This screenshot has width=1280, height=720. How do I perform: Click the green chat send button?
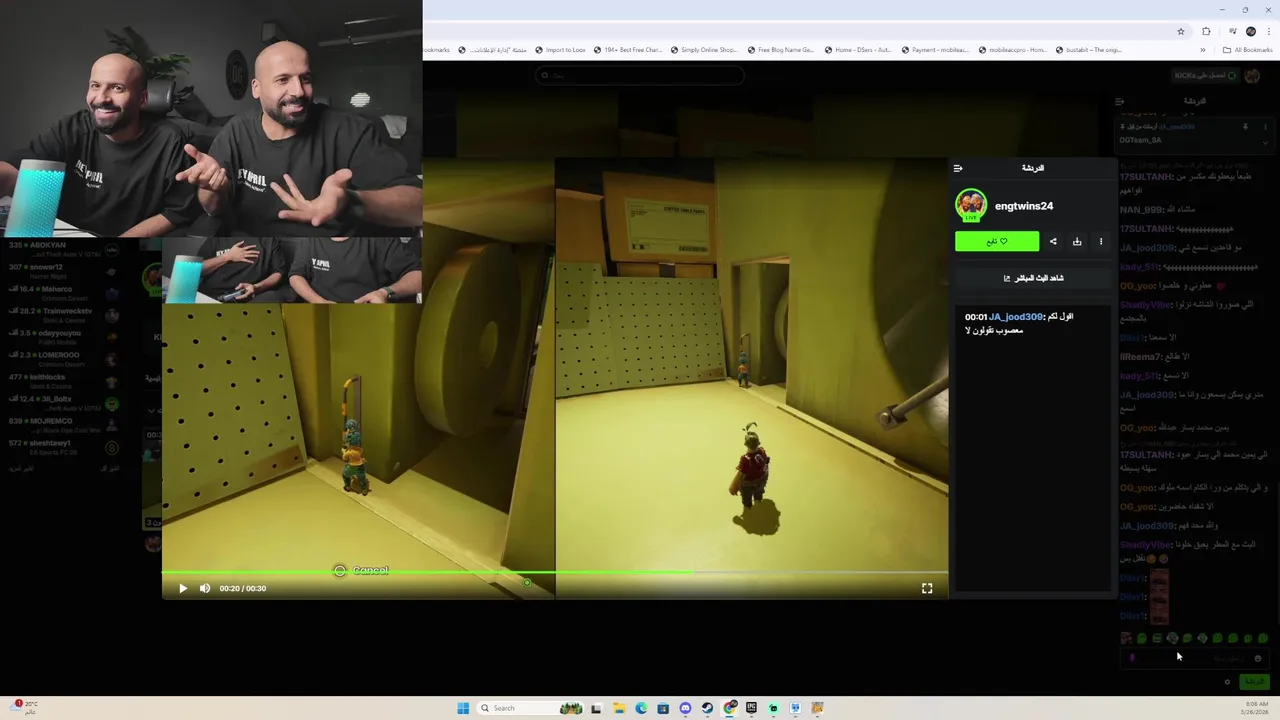click(x=1254, y=681)
